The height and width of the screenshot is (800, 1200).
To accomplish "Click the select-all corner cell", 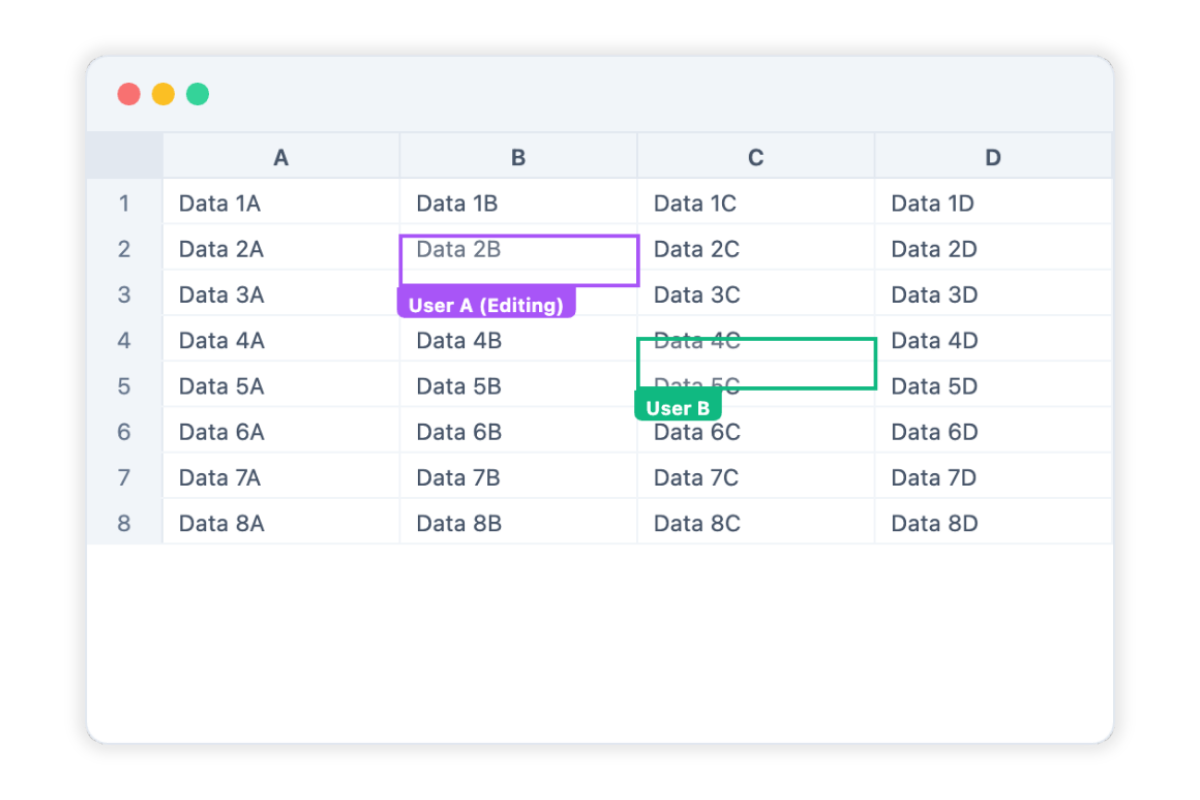I will [x=125, y=156].
